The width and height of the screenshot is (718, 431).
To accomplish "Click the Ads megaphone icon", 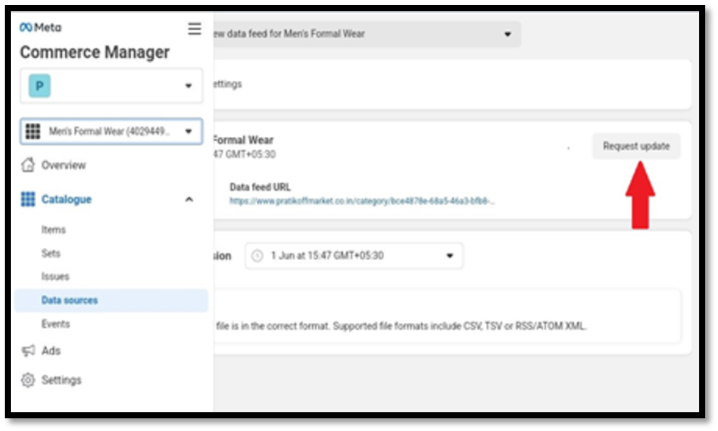I will coord(29,351).
